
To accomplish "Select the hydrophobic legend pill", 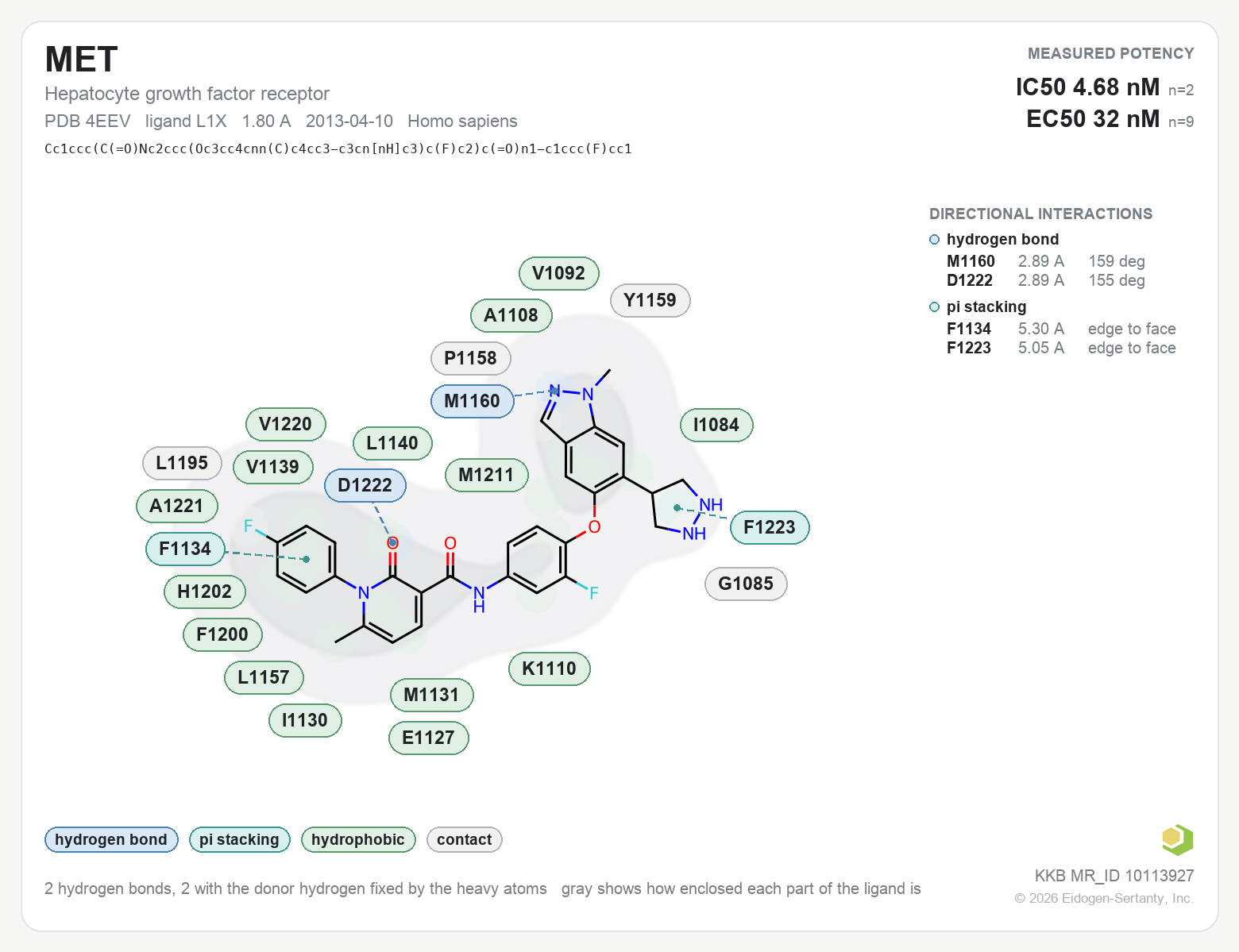I will point(358,839).
